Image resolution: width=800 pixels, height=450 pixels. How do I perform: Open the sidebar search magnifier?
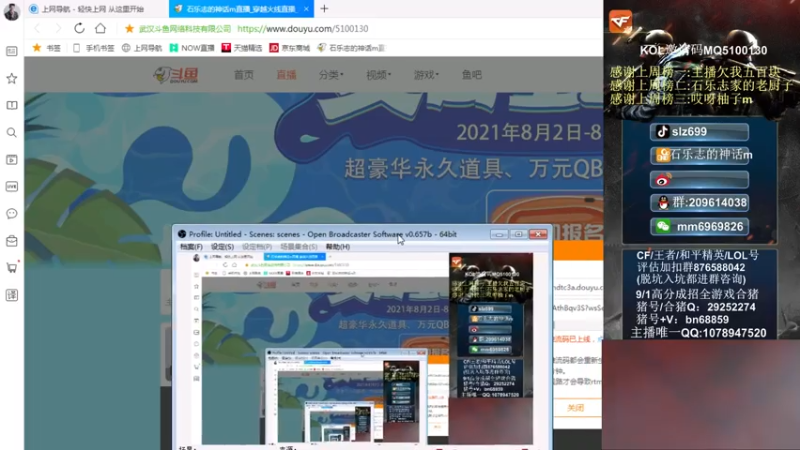(x=11, y=133)
